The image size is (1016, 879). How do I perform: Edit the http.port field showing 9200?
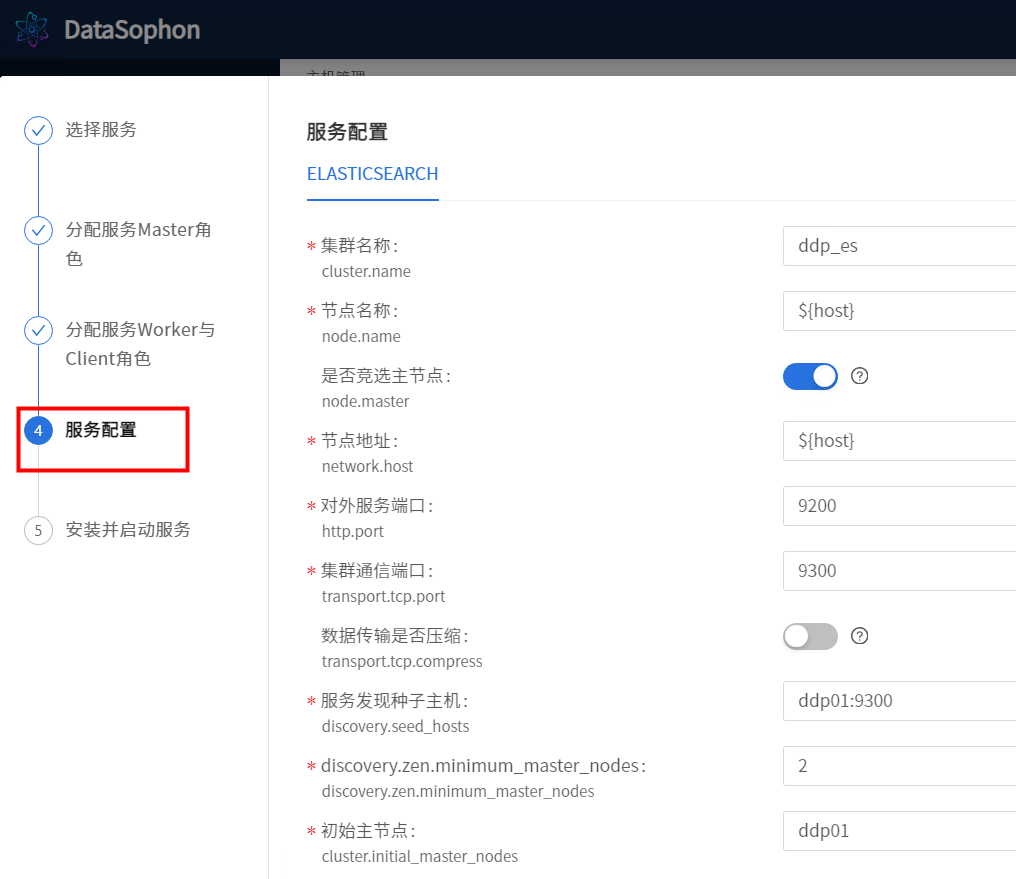tap(899, 506)
